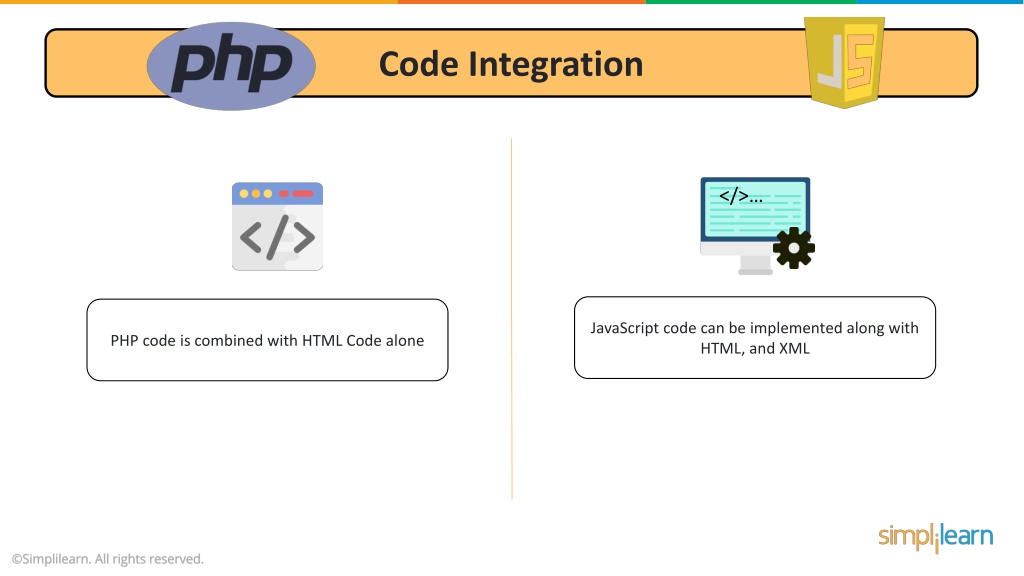Click the 'JavaScript code can be implemented' box
The height and width of the screenshot is (576, 1024).
754,338
